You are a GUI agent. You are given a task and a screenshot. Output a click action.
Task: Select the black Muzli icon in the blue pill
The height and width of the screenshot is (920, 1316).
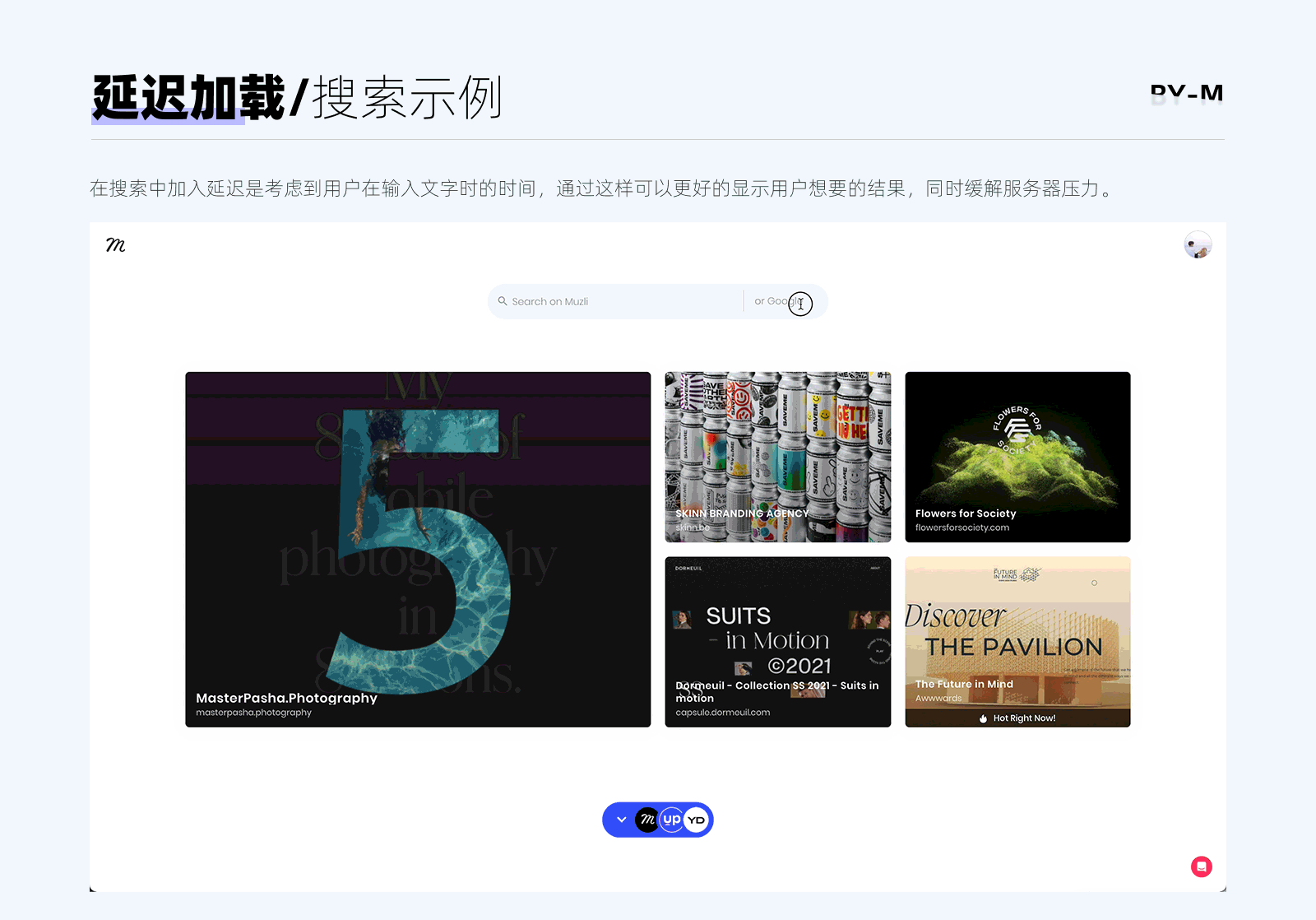tap(647, 820)
